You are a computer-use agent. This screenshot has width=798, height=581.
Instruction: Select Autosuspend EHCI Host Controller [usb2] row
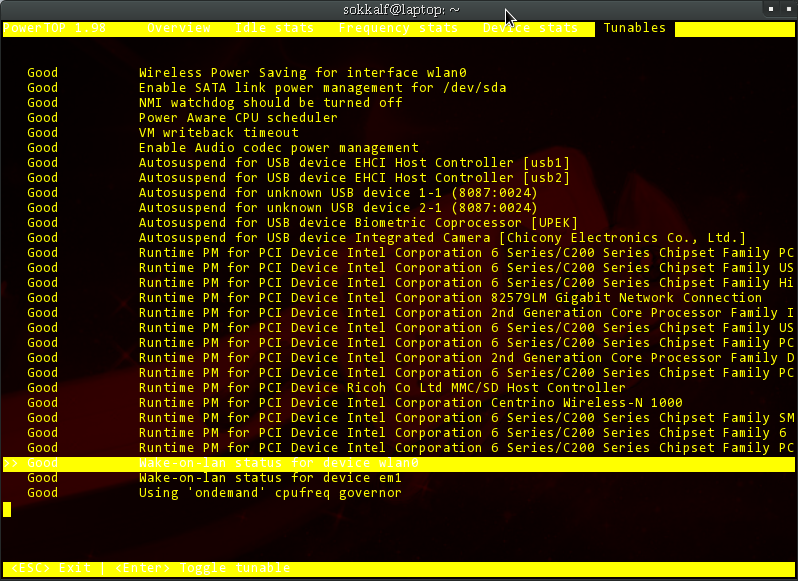coord(399,178)
